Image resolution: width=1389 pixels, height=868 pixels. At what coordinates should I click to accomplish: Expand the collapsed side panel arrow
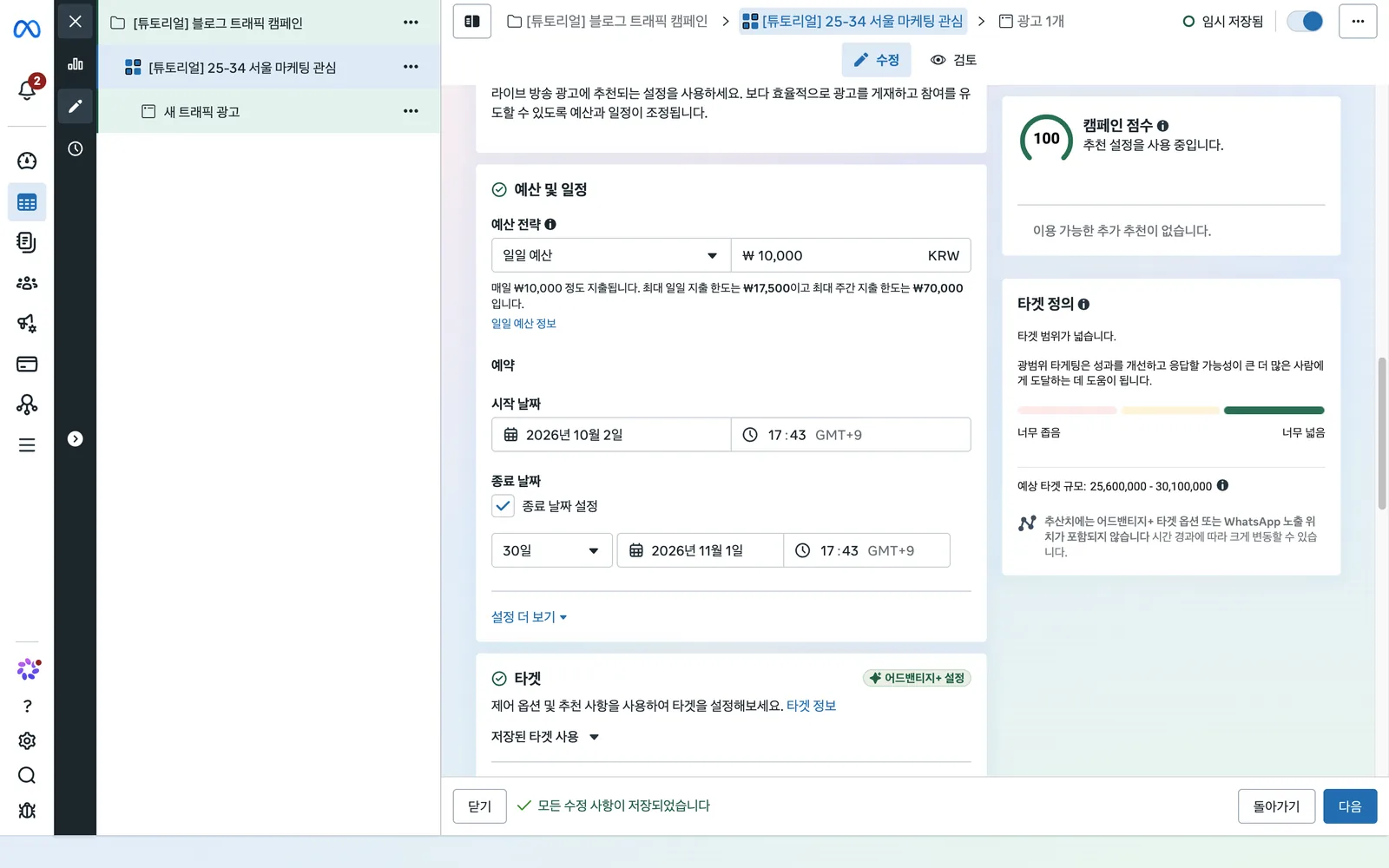76,439
